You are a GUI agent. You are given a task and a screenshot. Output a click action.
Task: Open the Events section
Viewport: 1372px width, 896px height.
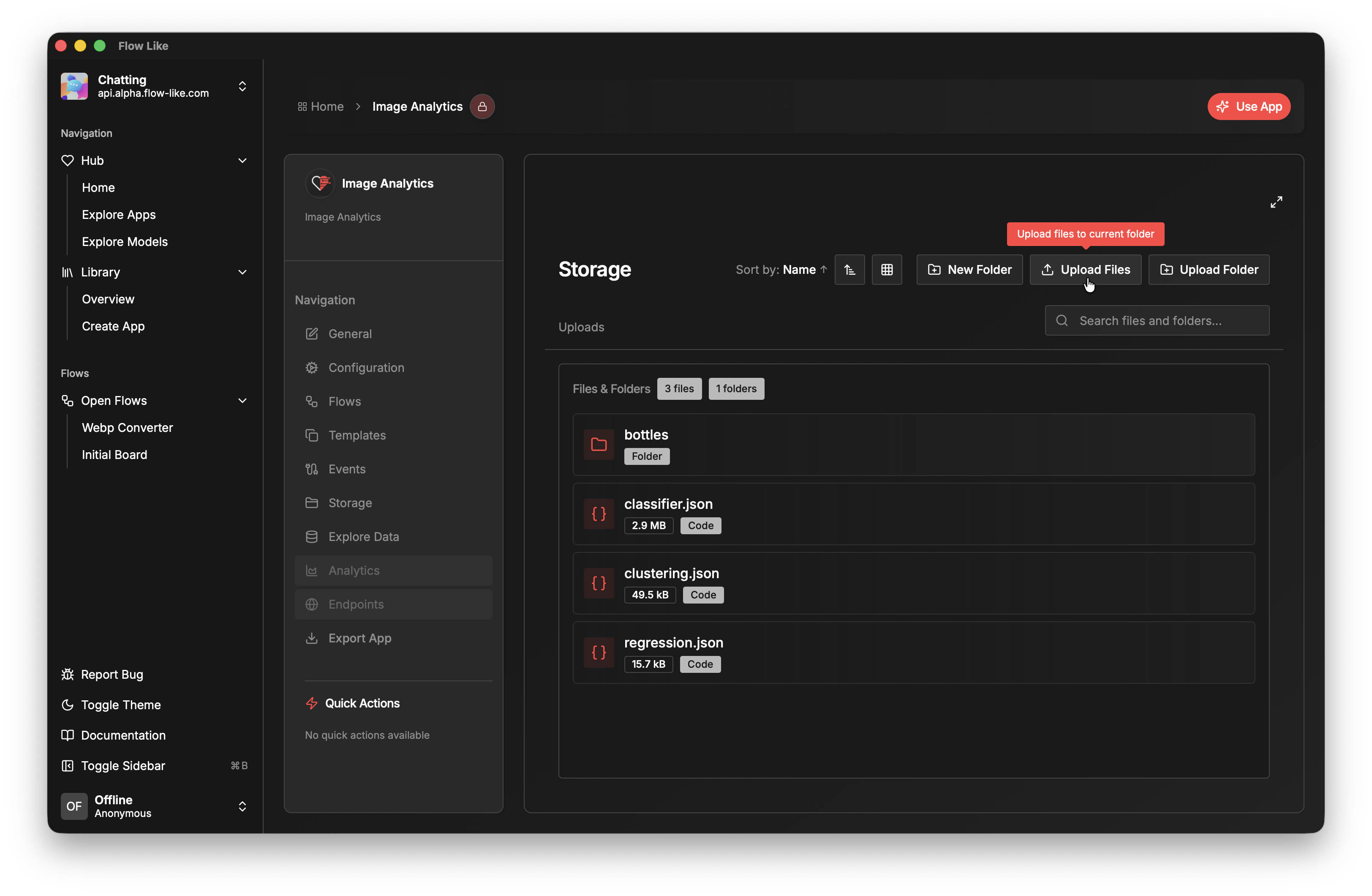coord(346,468)
